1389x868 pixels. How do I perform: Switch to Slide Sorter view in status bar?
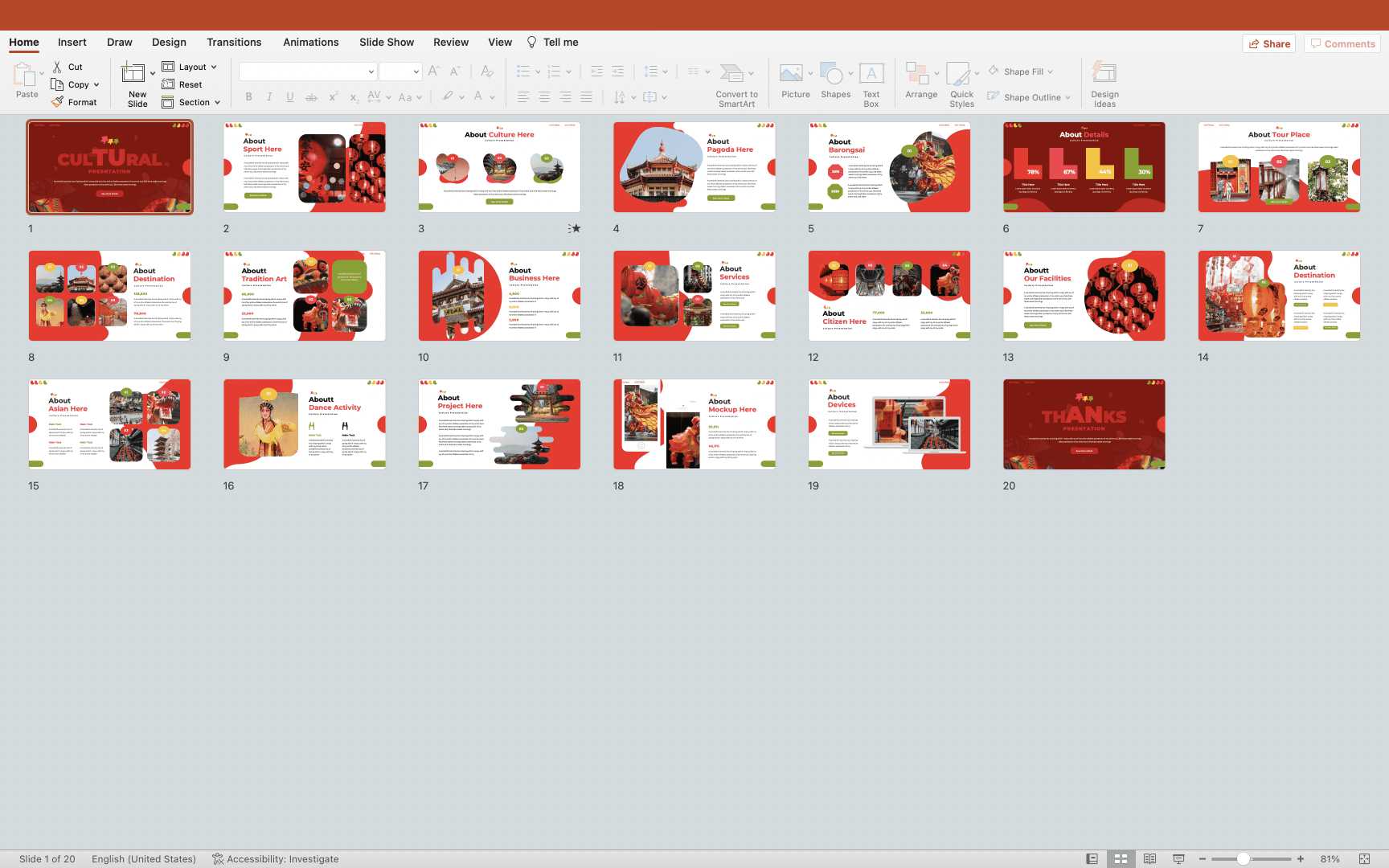click(x=1121, y=858)
